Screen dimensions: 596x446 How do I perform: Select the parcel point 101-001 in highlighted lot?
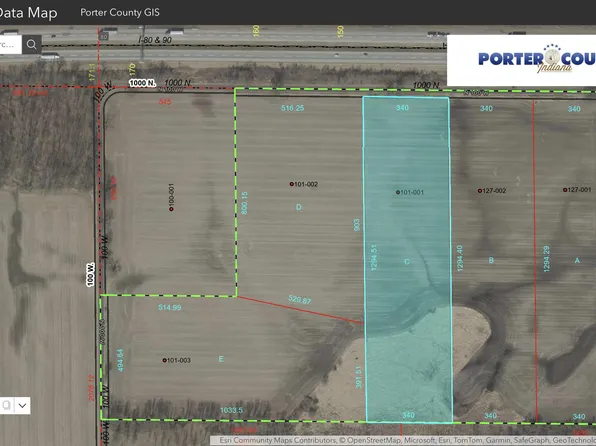pos(398,192)
